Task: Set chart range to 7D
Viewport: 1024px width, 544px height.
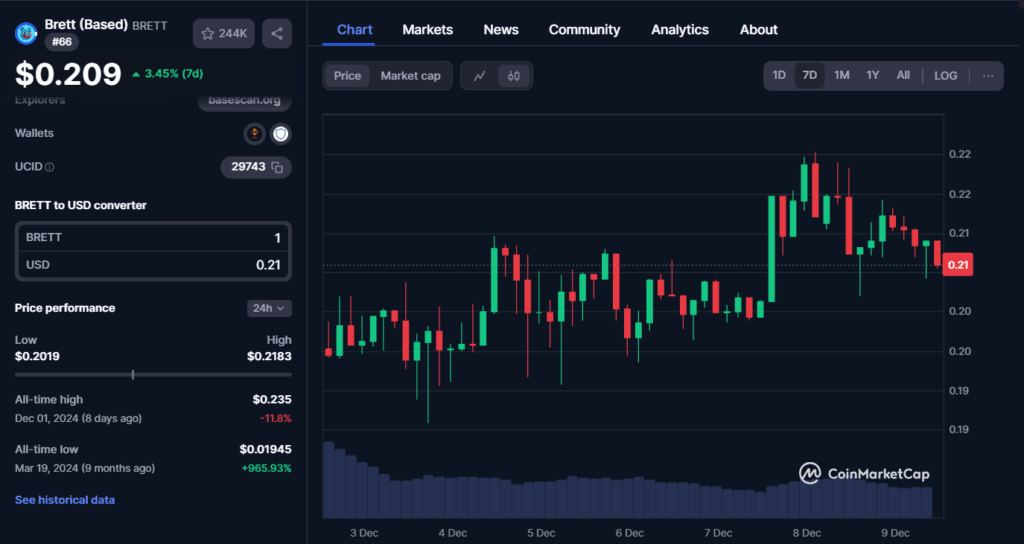Action: (x=810, y=75)
